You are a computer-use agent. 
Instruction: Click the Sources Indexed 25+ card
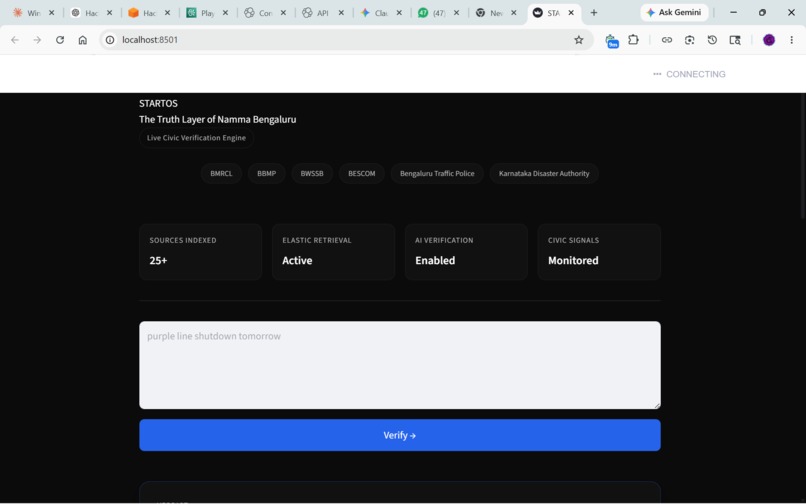pyautogui.click(x=200, y=251)
